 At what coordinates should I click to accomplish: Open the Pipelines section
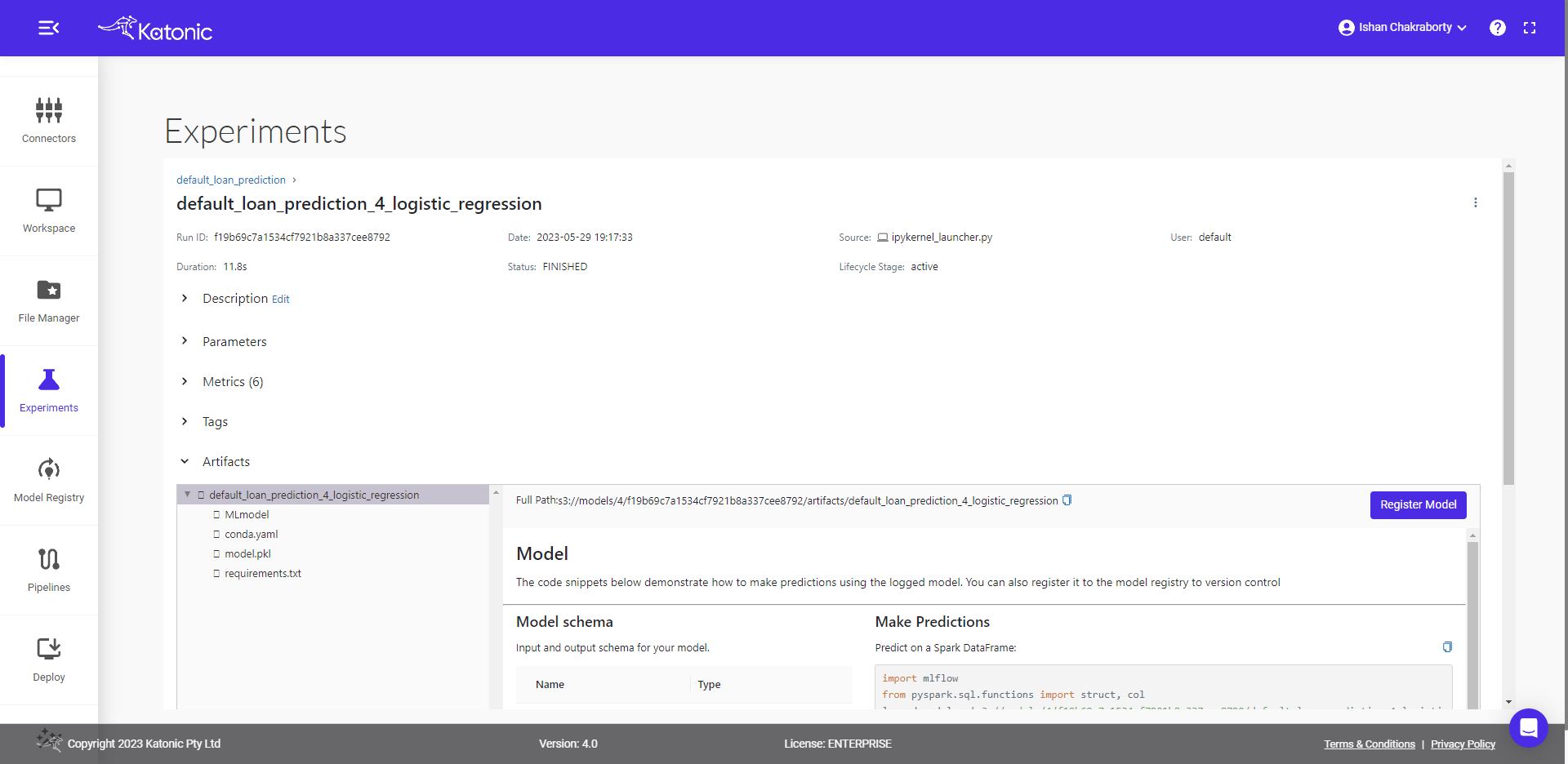pos(49,570)
